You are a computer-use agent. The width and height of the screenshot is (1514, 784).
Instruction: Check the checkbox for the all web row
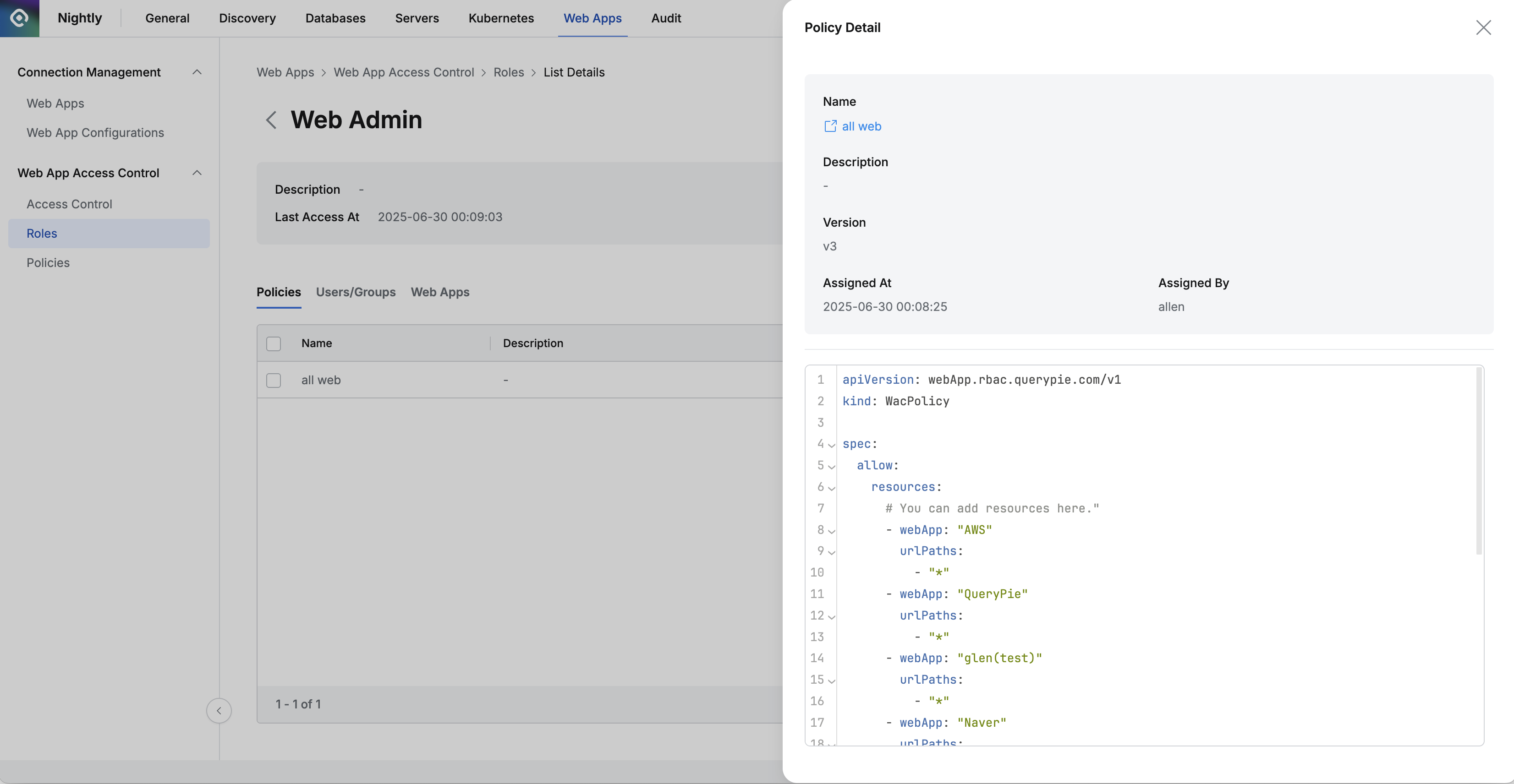point(273,381)
